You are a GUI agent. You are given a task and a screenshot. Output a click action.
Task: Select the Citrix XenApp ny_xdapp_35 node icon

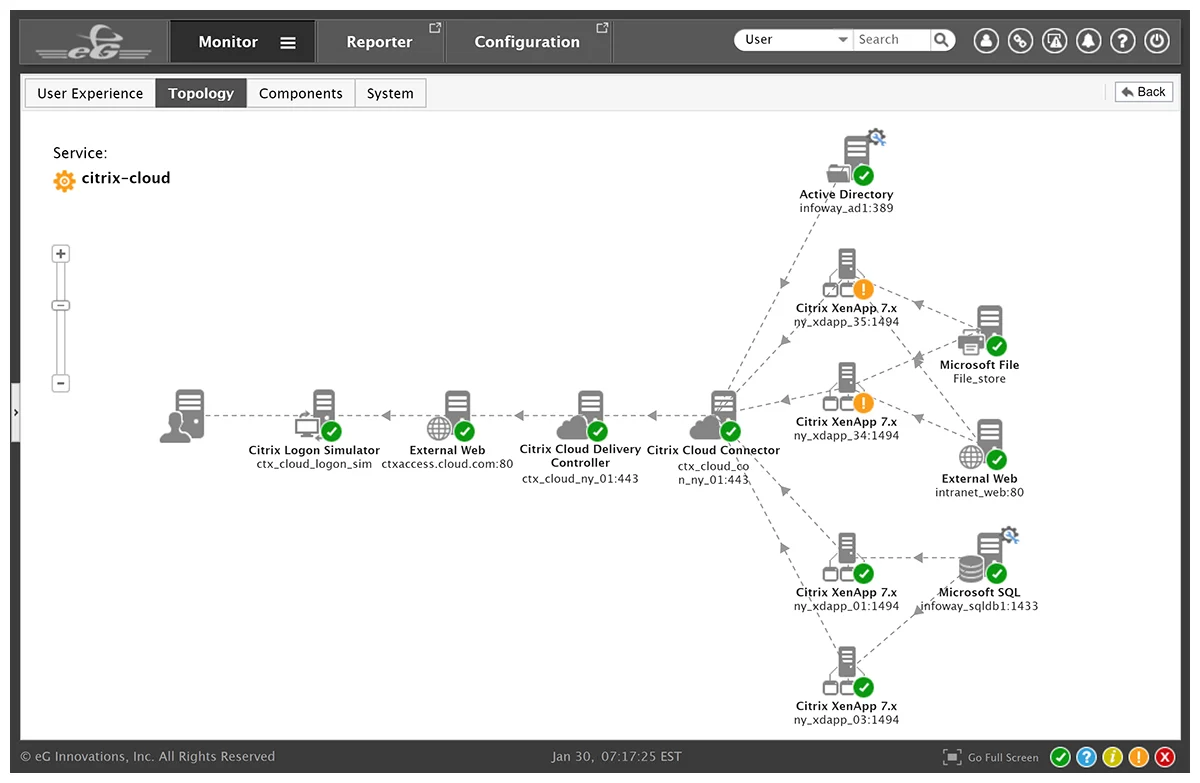point(847,274)
